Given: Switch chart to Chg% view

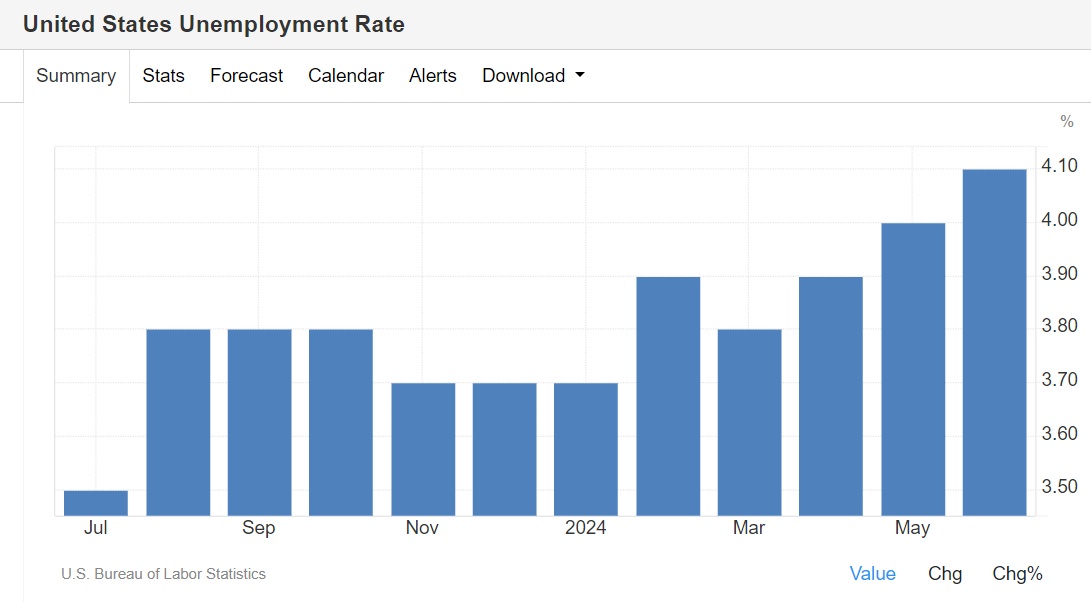Looking at the screenshot, I should [x=1017, y=573].
